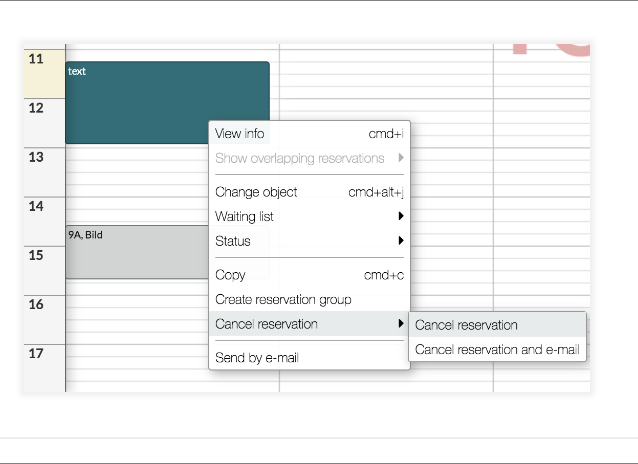The height and width of the screenshot is (464, 638).
Task: Click Cancel reservation in the submenu
Action: [497, 325]
